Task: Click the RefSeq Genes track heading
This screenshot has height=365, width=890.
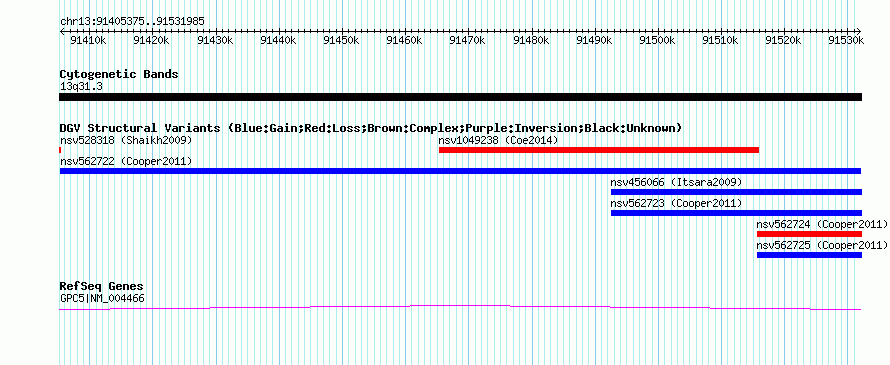Action: [102, 286]
